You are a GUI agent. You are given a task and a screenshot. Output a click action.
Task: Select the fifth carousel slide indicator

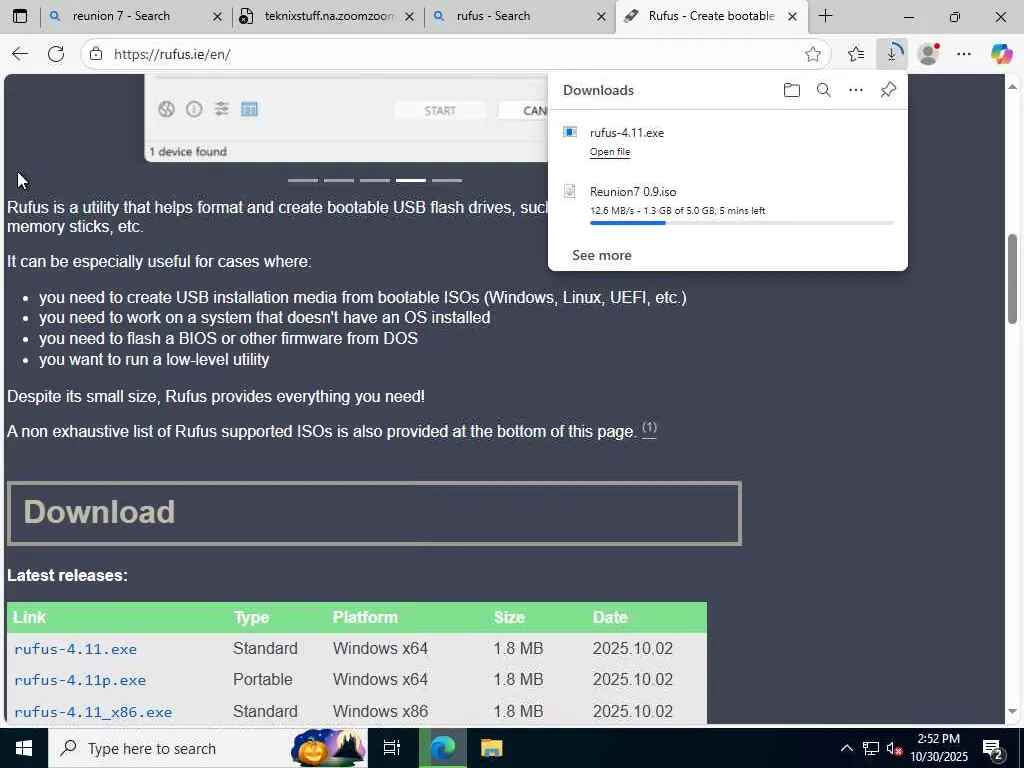pyautogui.click(x=447, y=180)
